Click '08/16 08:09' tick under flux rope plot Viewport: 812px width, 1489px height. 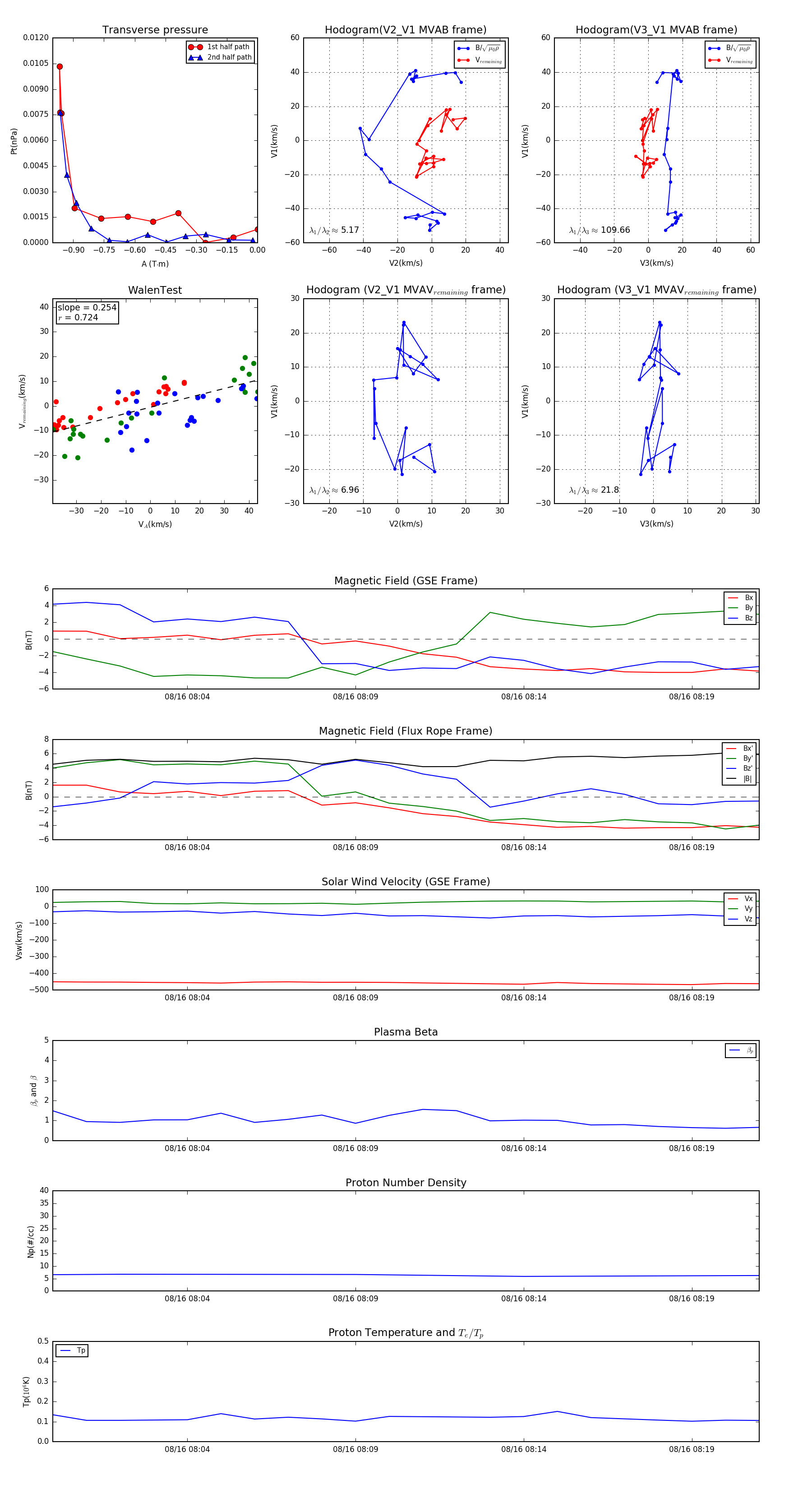point(355,847)
